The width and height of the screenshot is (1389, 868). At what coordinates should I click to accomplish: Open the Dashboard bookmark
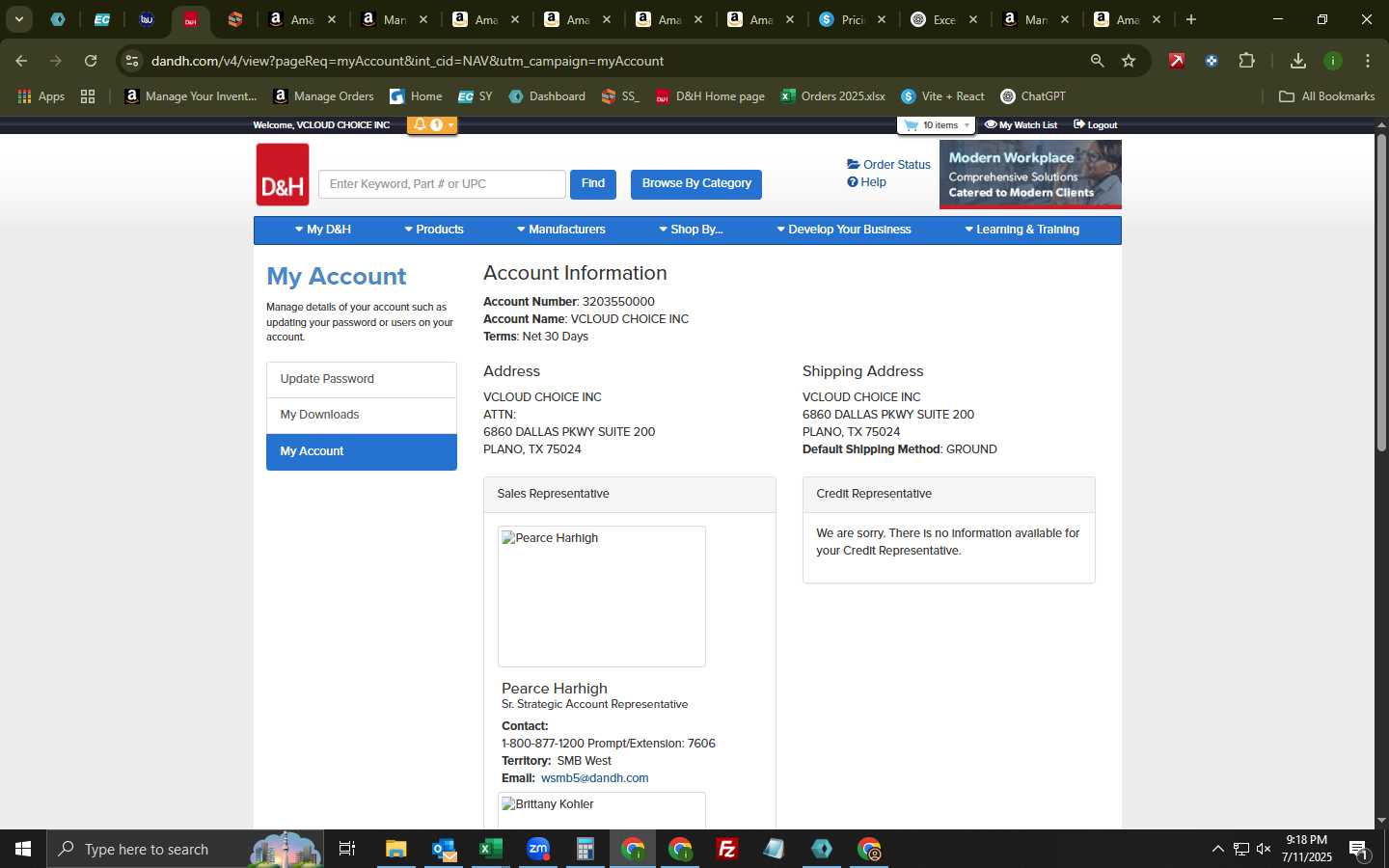point(547,96)
